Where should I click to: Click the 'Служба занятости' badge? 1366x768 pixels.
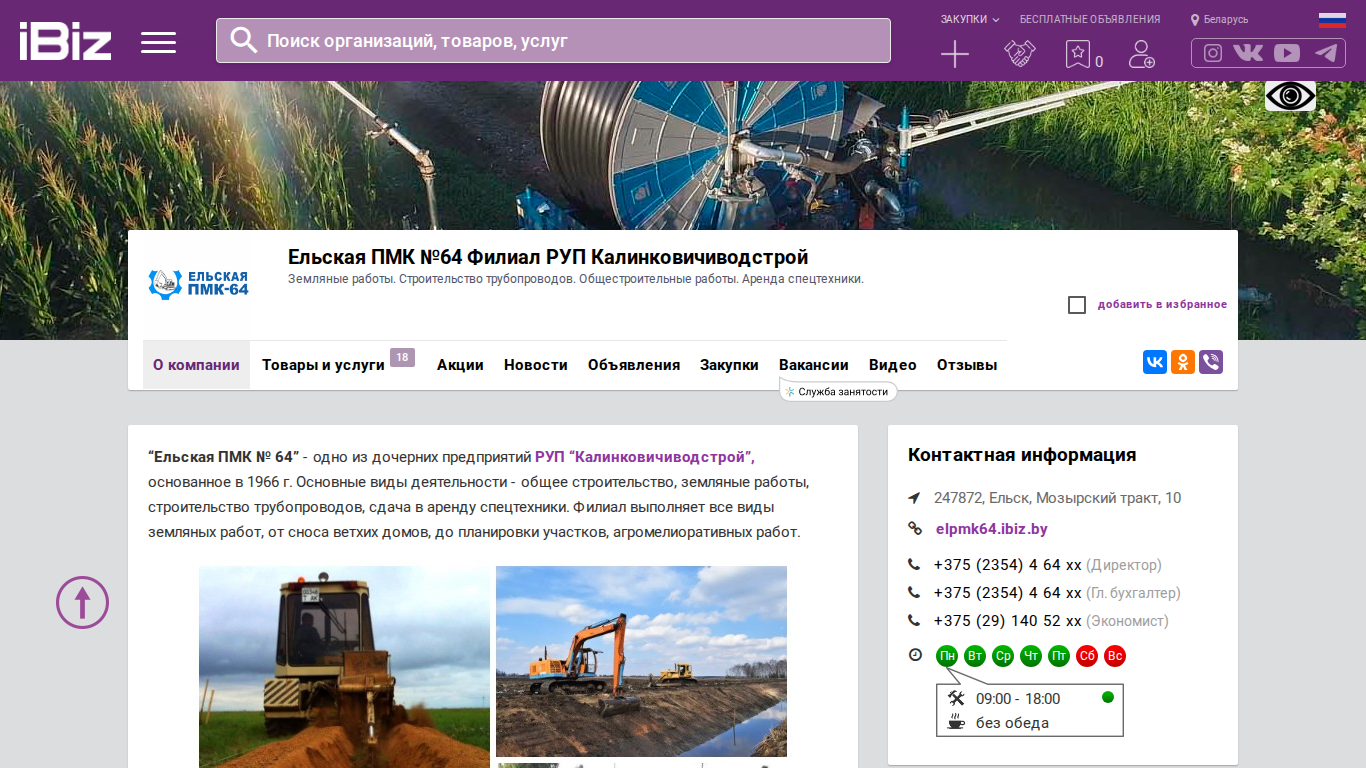[x=838, y=392]
